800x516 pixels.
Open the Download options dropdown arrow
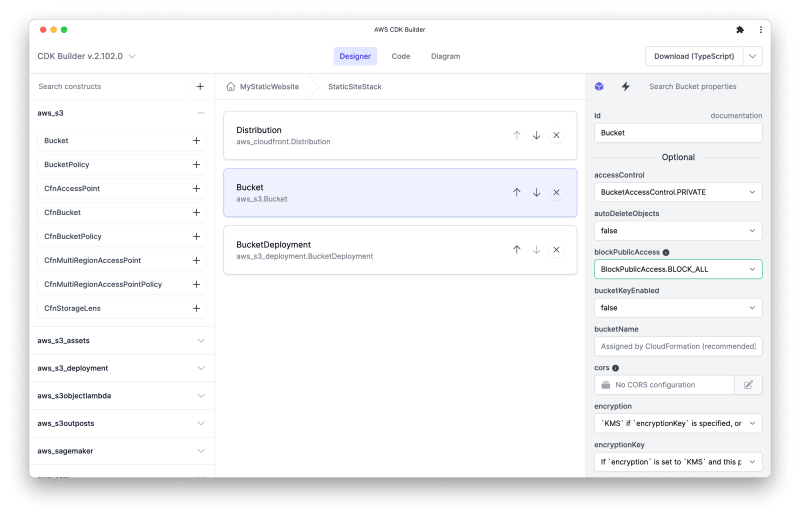pos(753,56)
